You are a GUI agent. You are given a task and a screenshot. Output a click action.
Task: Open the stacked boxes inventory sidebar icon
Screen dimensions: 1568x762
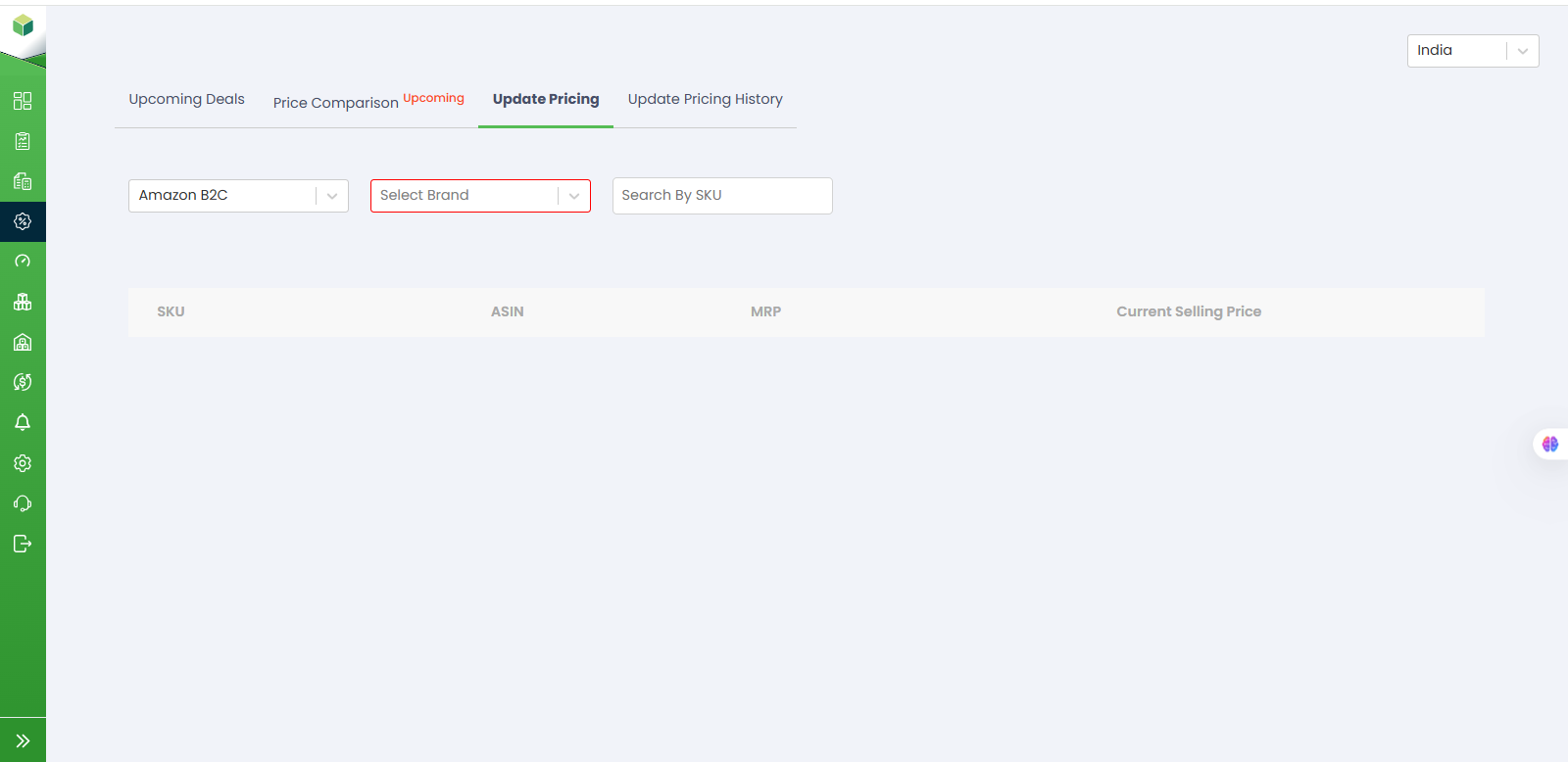coord(23,302)
